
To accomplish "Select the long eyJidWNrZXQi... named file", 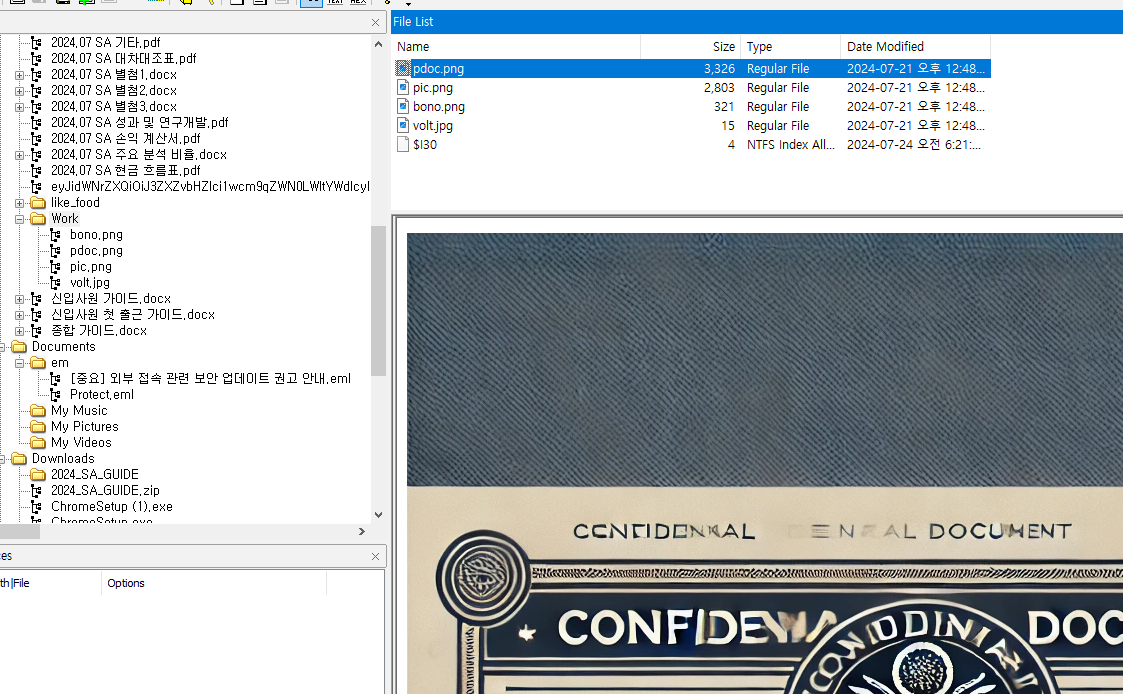I will tap(210, 187).
